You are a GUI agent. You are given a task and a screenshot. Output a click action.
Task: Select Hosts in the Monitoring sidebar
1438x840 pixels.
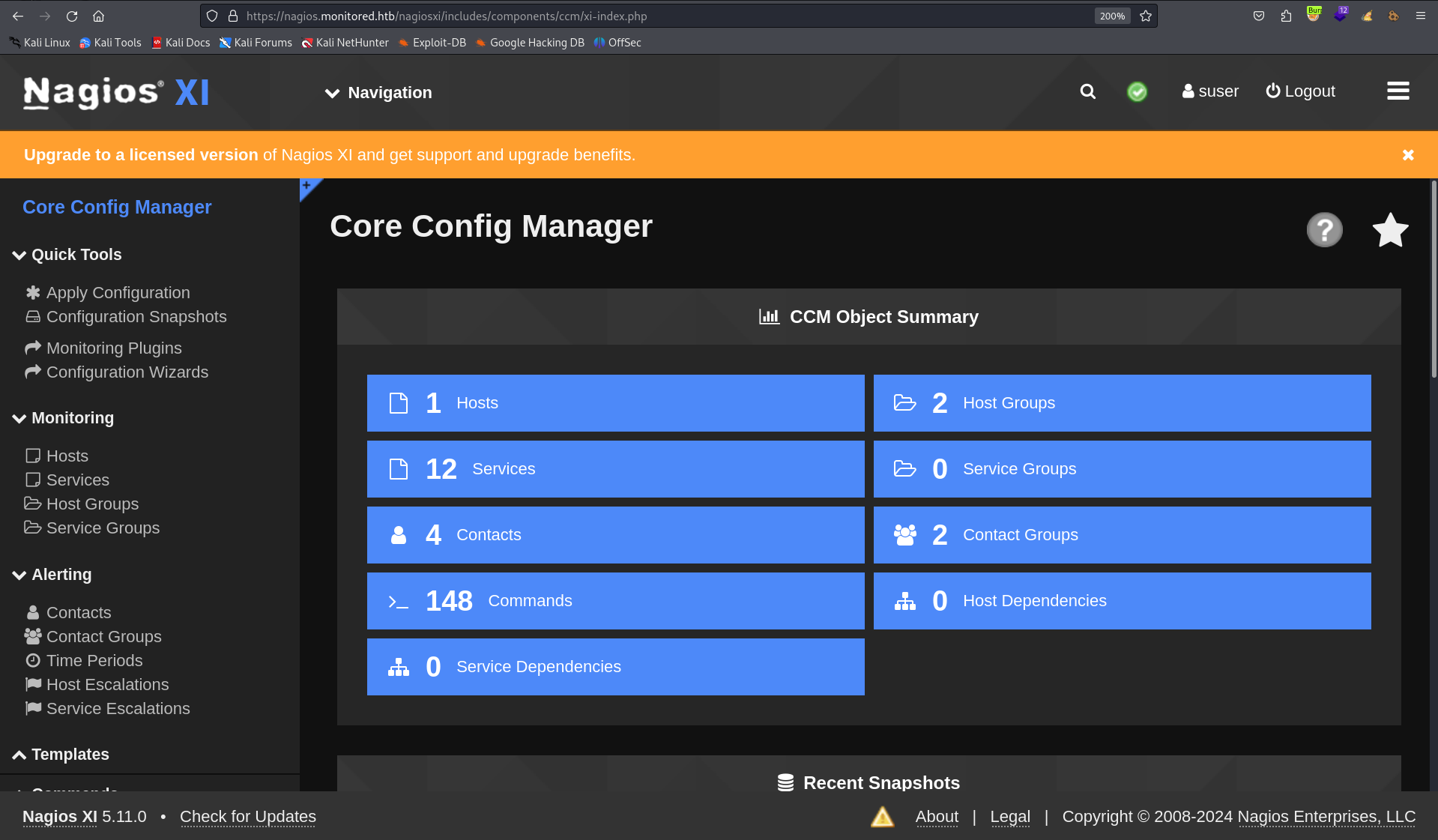(x=57, y=456)
